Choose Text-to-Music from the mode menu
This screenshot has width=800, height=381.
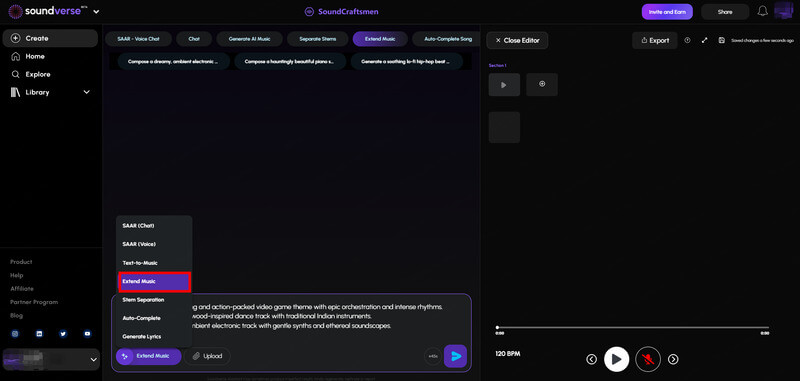pos(154,263)
